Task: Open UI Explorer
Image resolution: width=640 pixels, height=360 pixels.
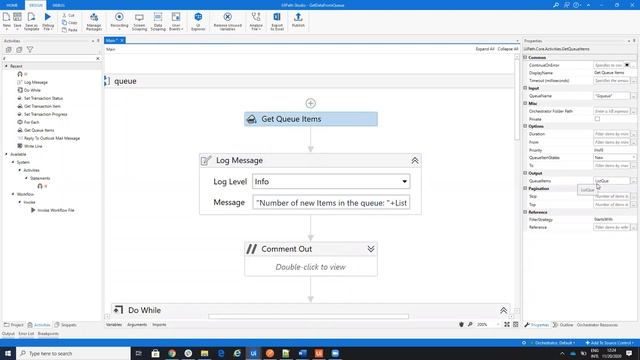Action: click(x=198, y=21)
